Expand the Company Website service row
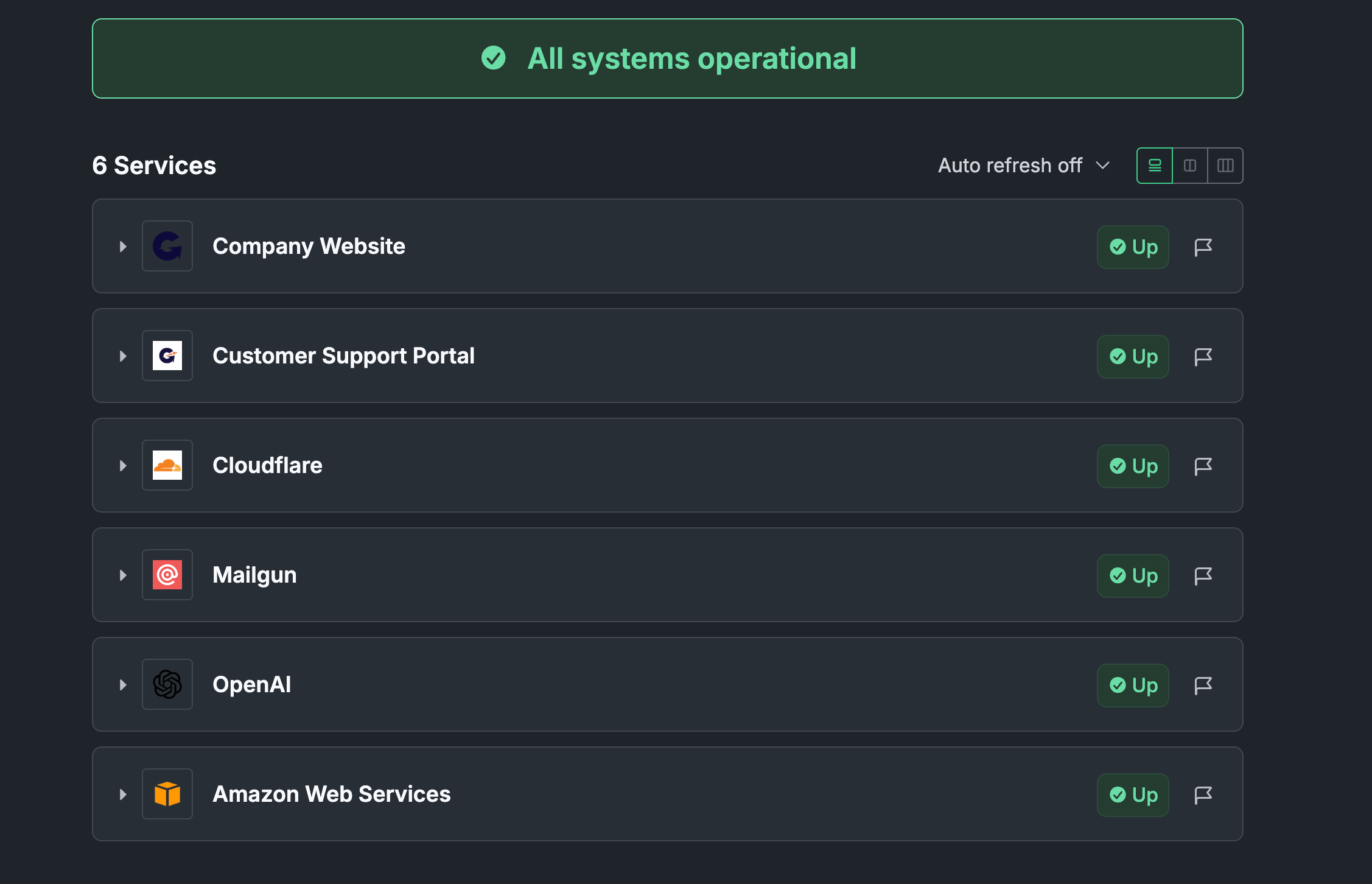Image resolution: width=1372 pixels, height=884 pixels. click(123, 247)
